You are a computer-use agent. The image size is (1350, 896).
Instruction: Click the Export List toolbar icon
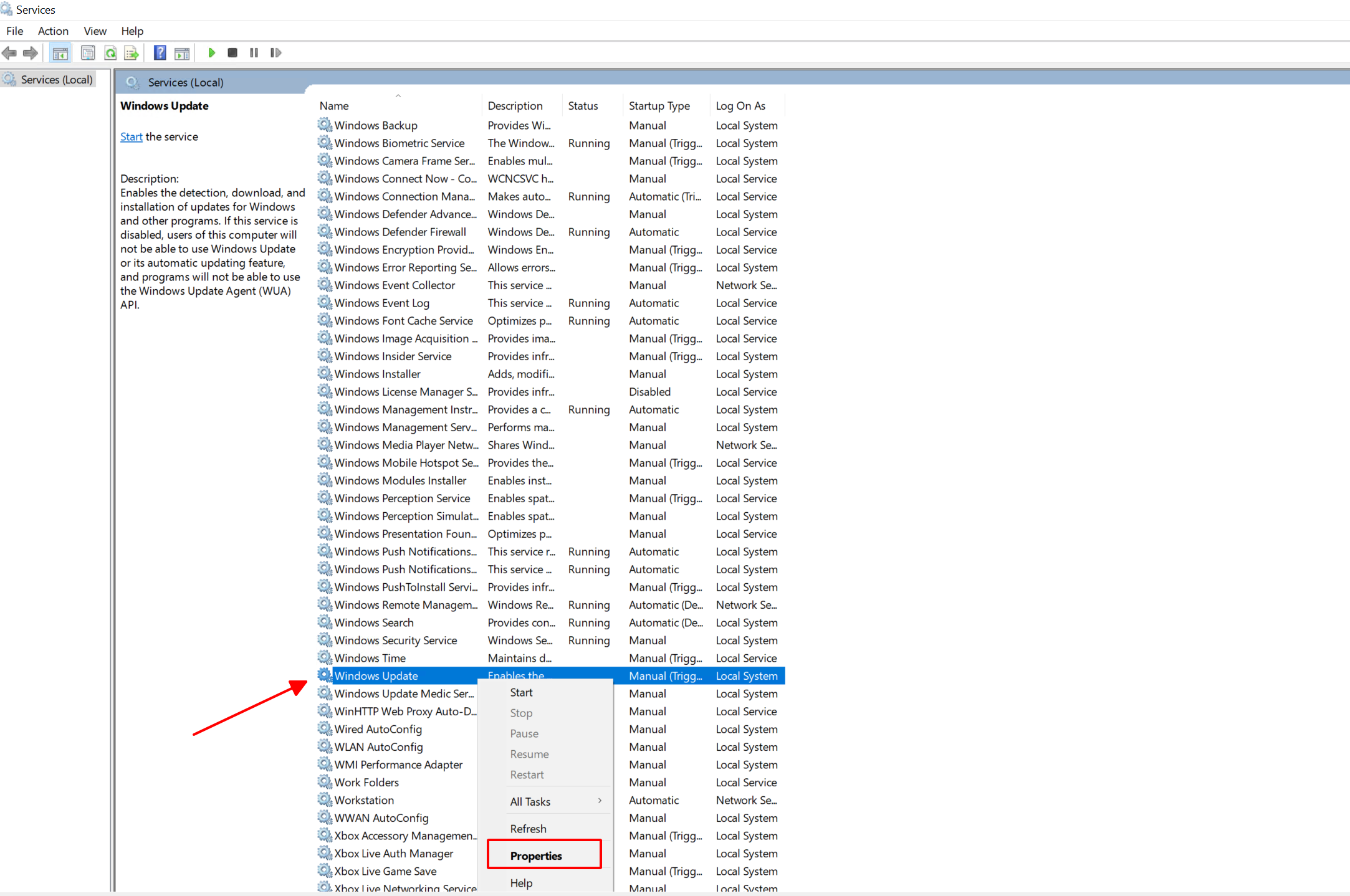132,53
